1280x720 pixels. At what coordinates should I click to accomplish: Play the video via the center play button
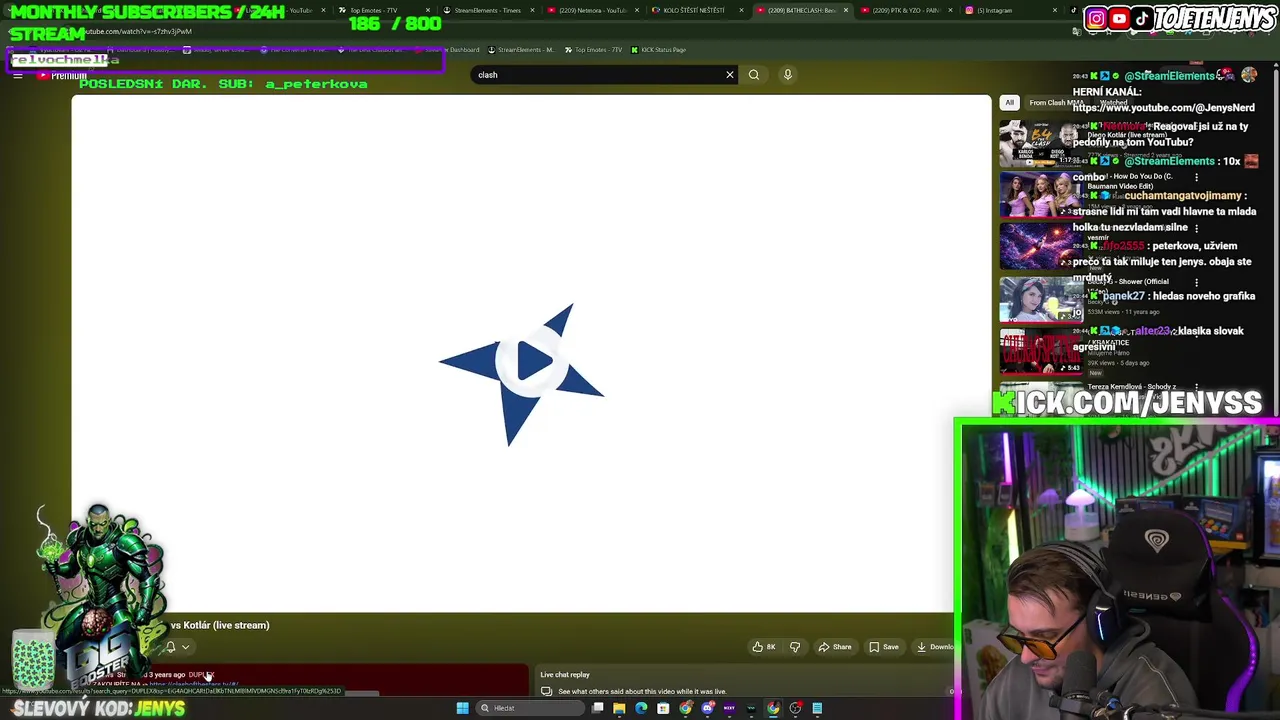coord(532,361)
